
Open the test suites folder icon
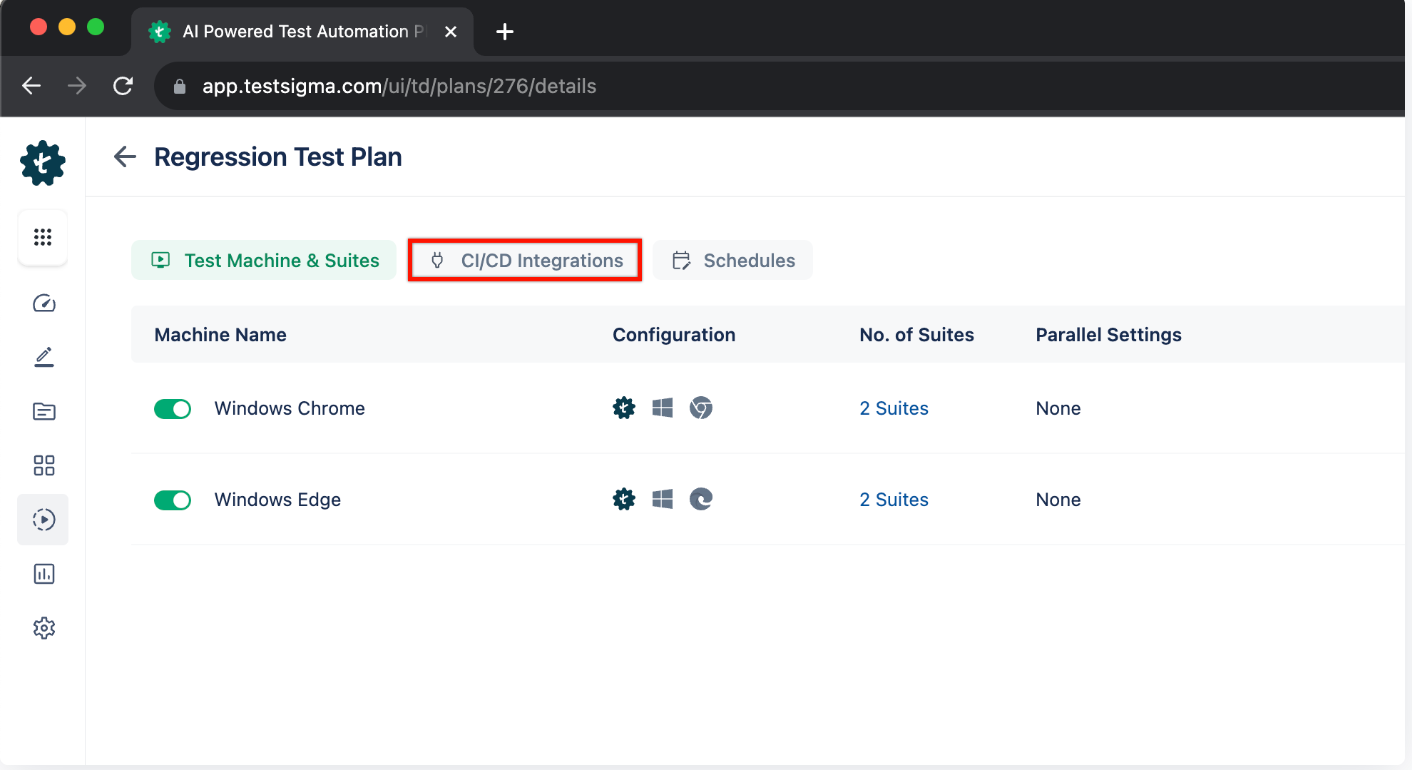(43, 411)
